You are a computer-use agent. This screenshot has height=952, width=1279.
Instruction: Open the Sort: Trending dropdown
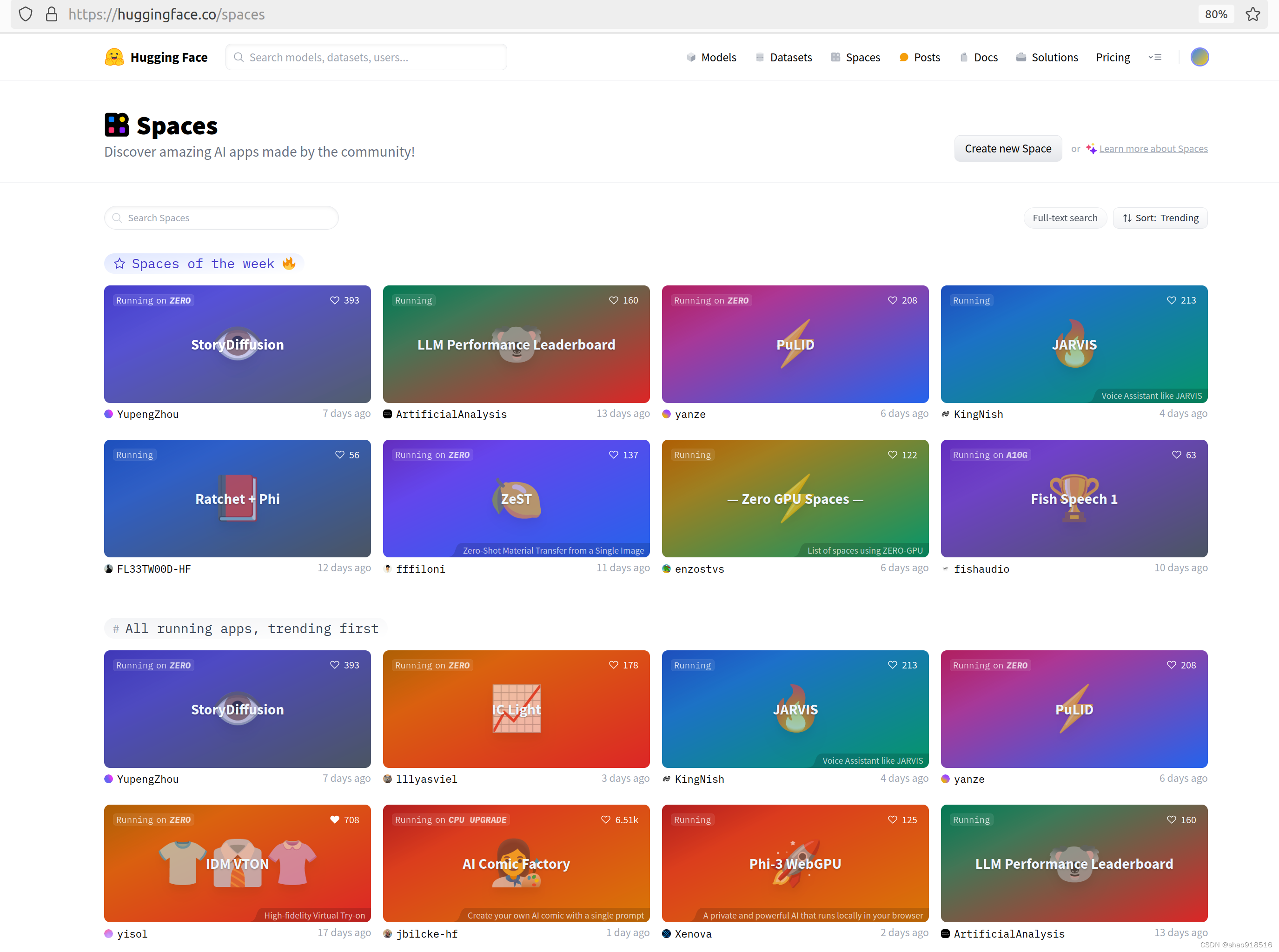(1160, 218)
